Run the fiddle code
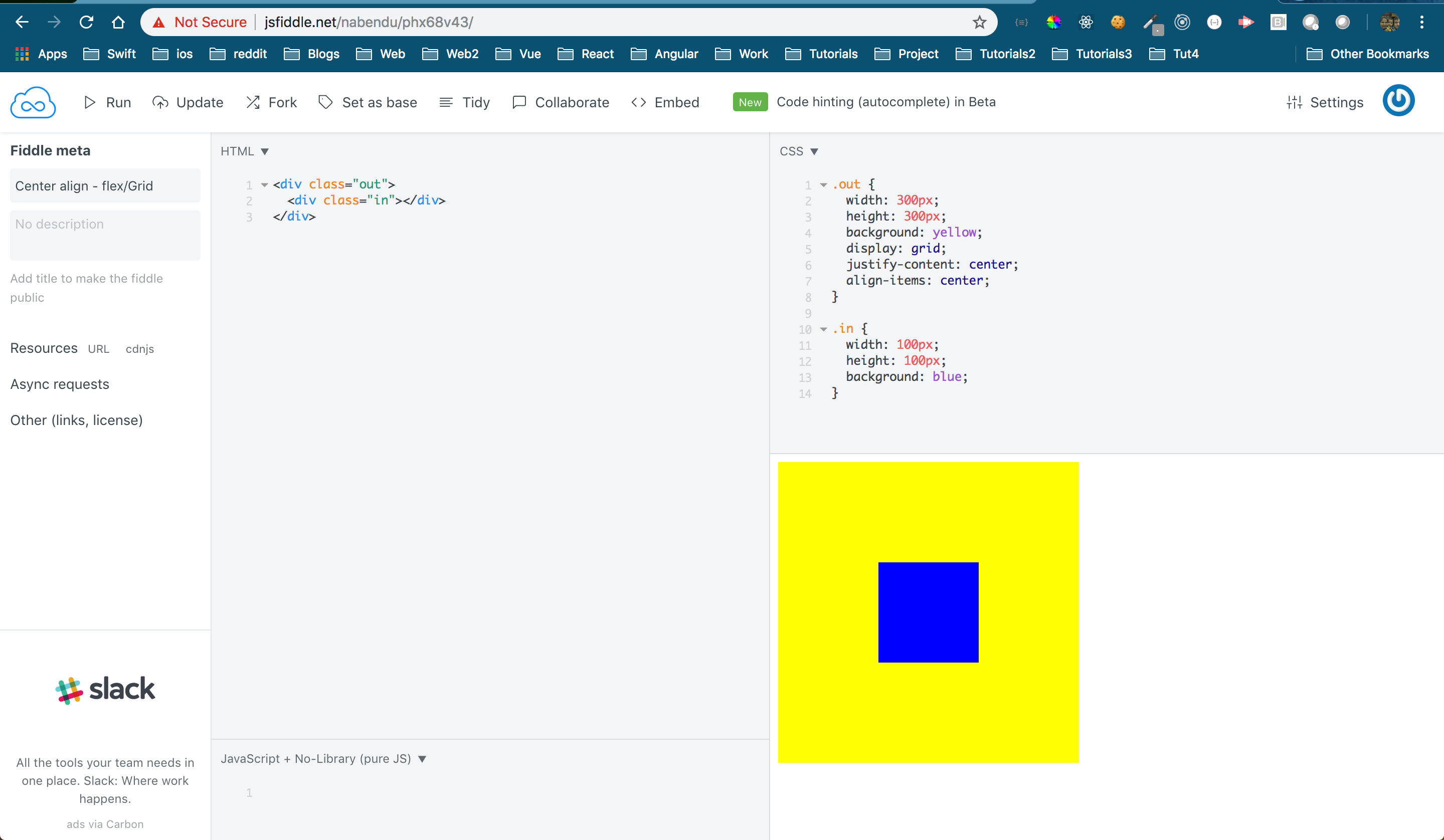Screen dimensions: 1444x840 (107, 103)
